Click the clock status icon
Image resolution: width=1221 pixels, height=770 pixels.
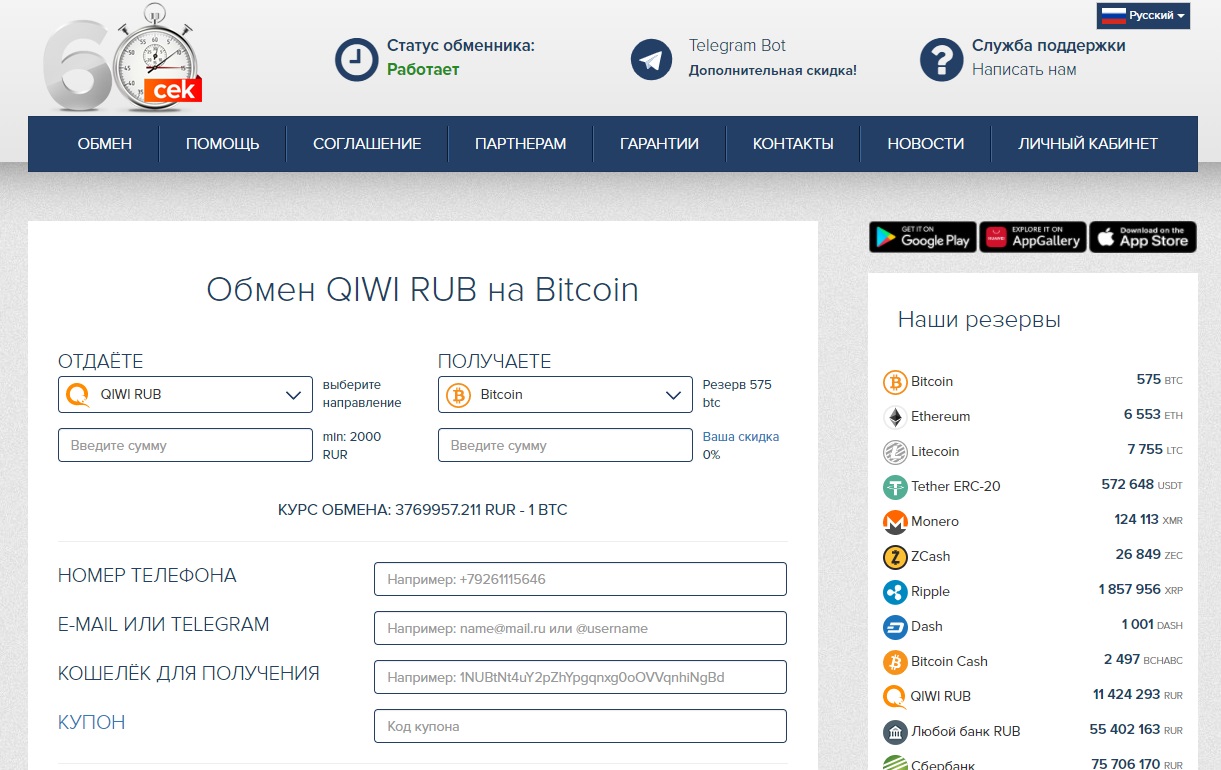tap(355, 59)
